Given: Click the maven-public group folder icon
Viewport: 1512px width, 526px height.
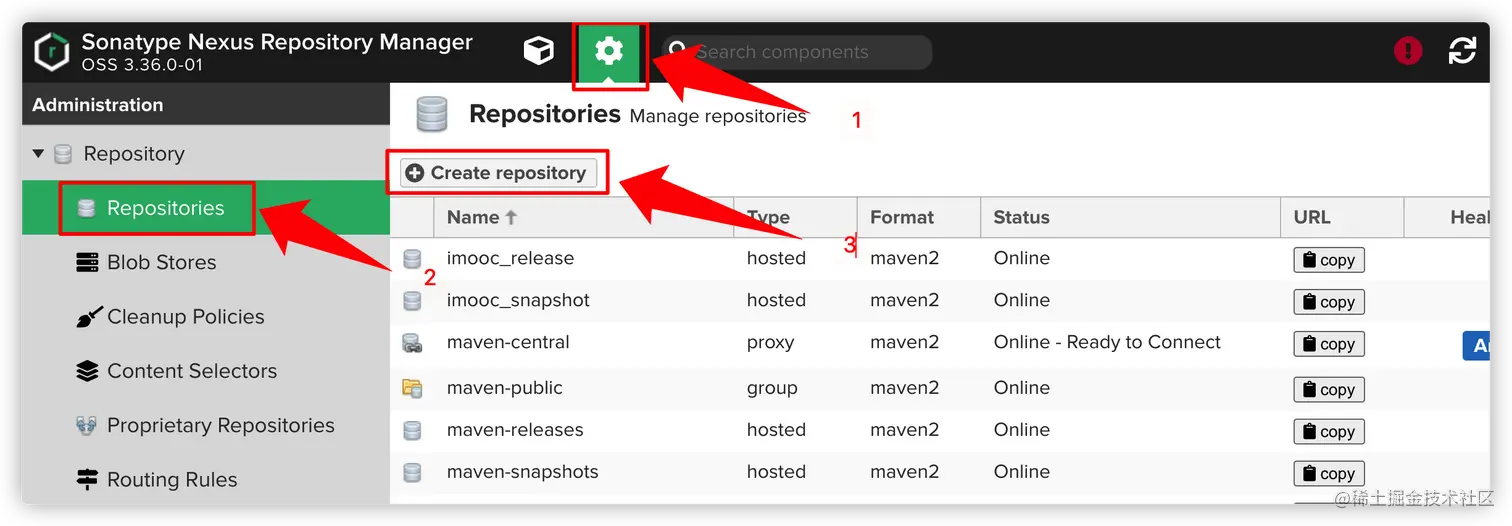Looking at the screenshot, I should pos(412,388).
